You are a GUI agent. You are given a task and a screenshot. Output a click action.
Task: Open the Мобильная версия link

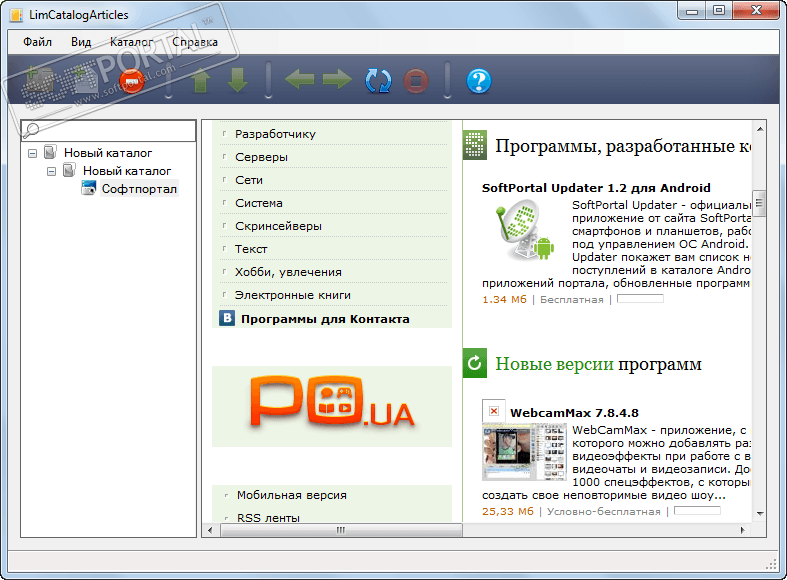tap(292, 495)
